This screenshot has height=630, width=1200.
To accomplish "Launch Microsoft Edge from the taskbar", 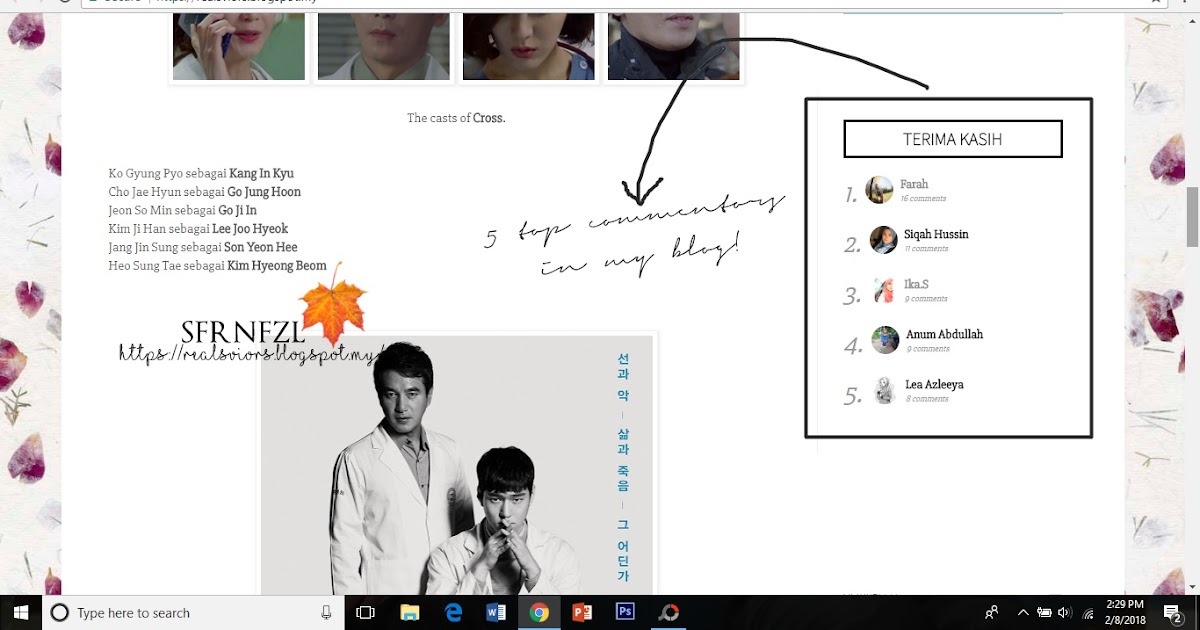I will click(453, 612).
